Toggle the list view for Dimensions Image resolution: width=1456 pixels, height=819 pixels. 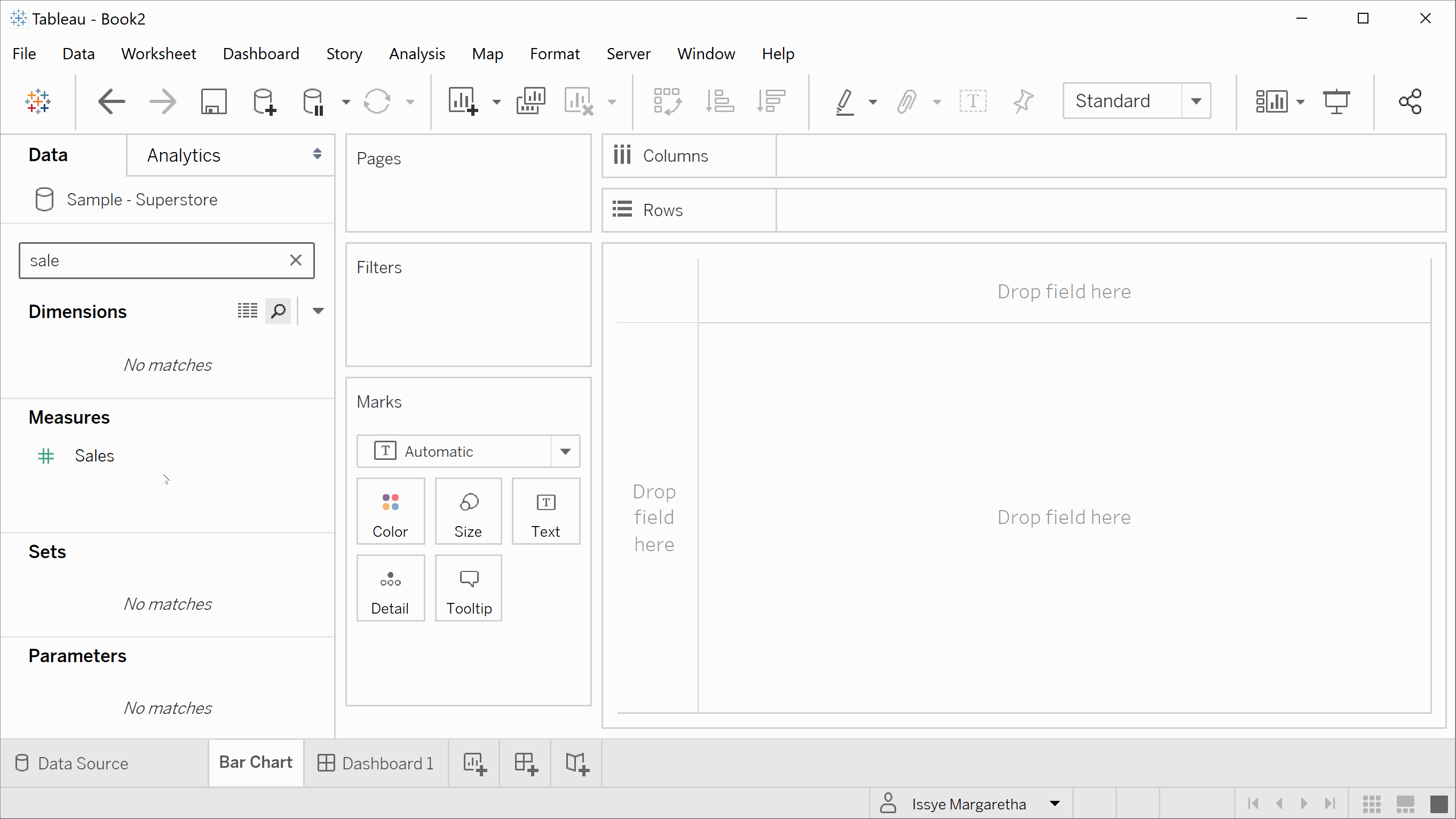(x=247, y=310)
